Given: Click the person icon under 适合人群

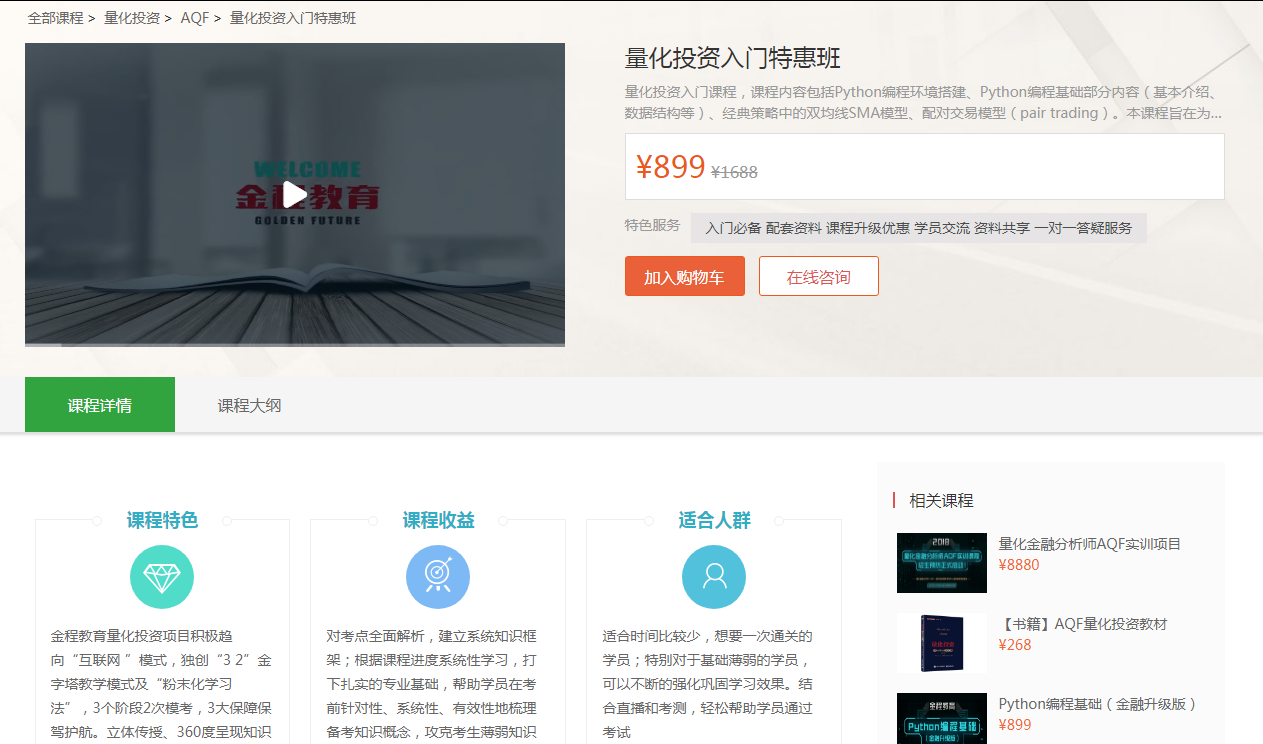Looking at the screenshot, I should [714, 577].
